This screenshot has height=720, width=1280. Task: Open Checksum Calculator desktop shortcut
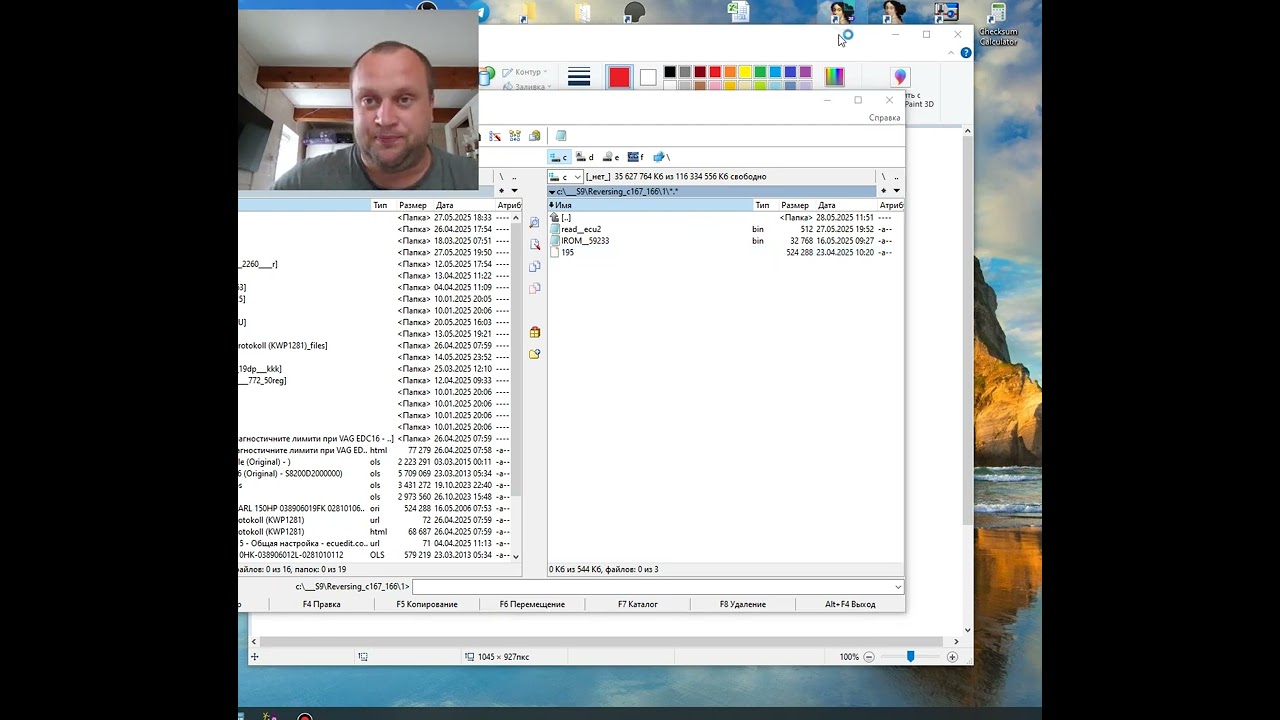997,24
